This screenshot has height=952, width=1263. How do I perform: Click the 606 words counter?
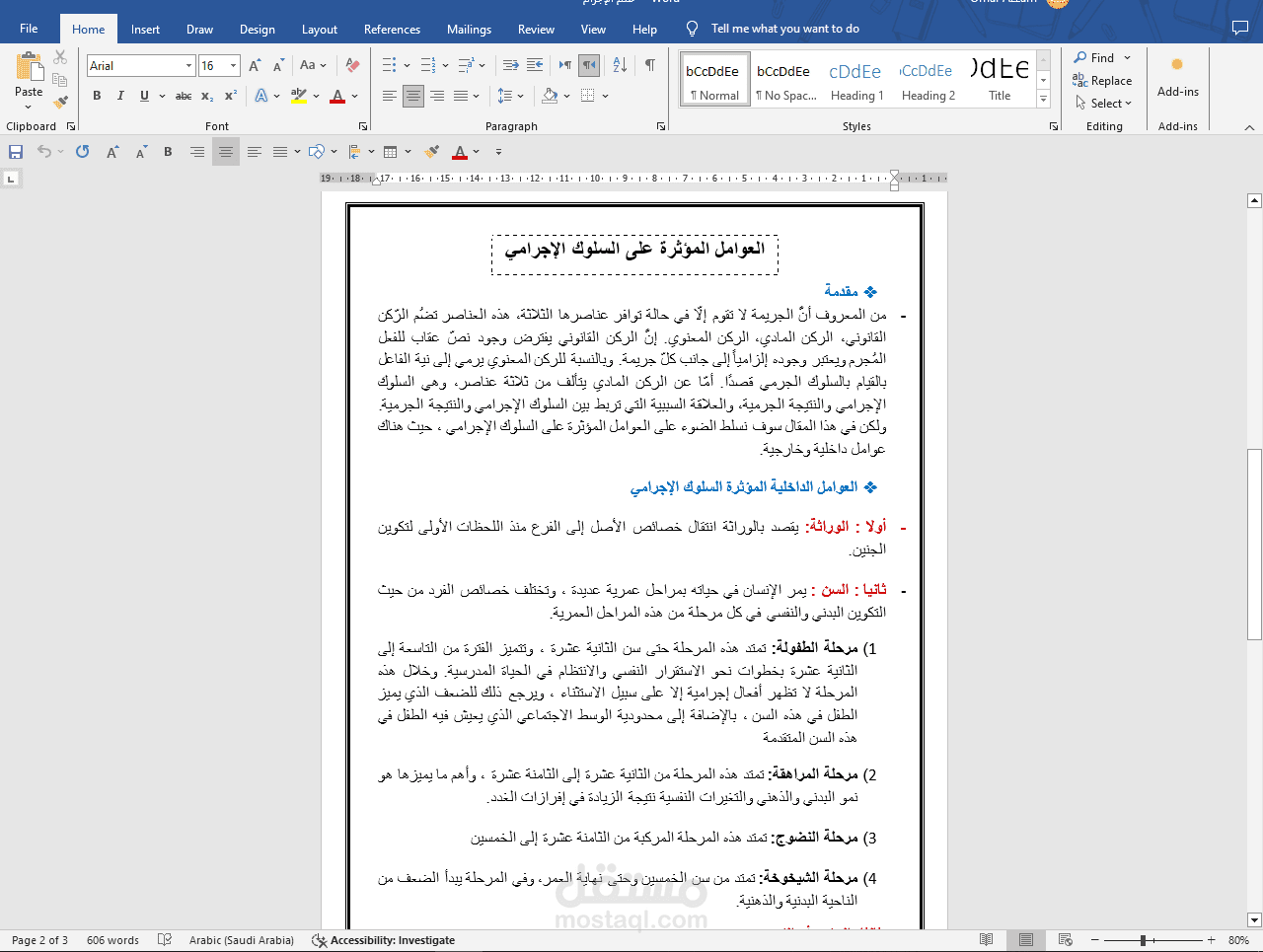pyautogui.click(x=112, y=940)
